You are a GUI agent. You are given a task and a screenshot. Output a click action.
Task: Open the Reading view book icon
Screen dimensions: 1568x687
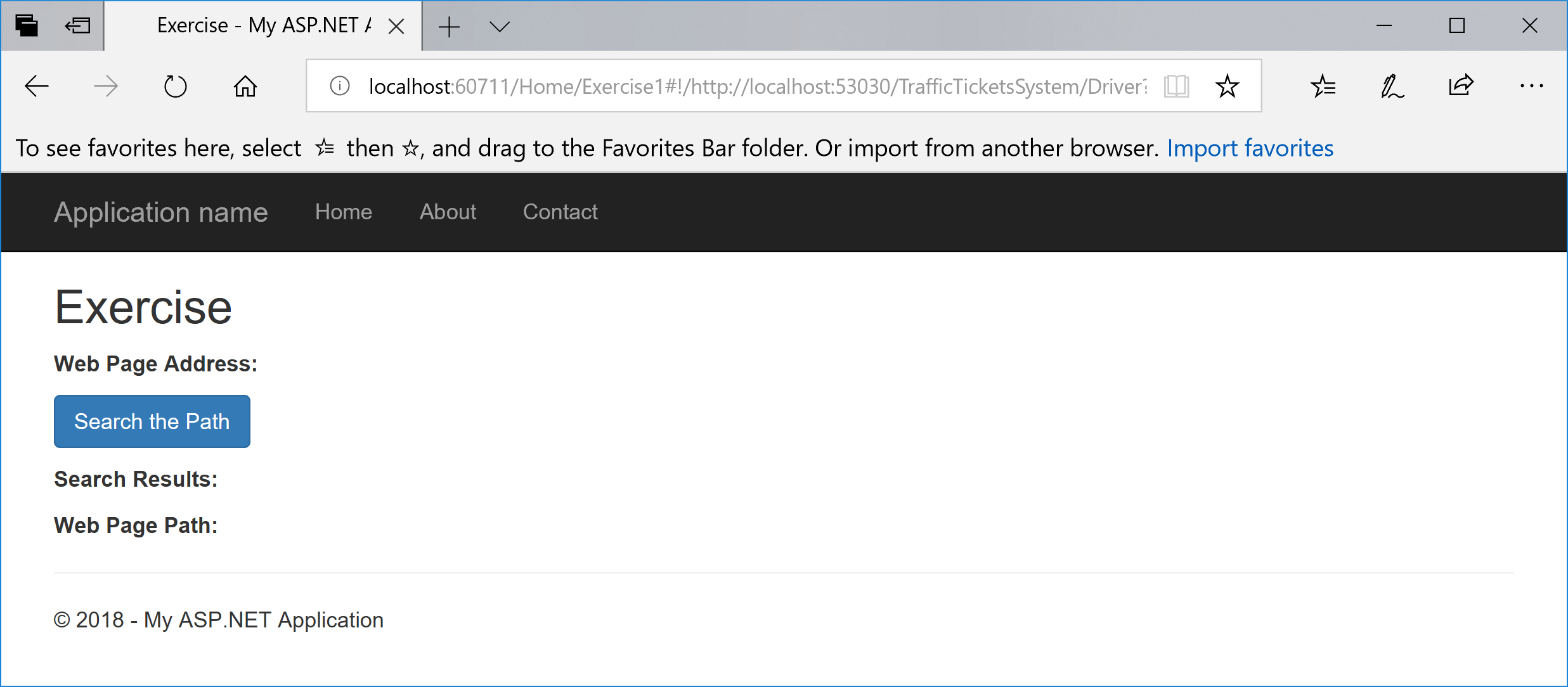(1177, 86)
